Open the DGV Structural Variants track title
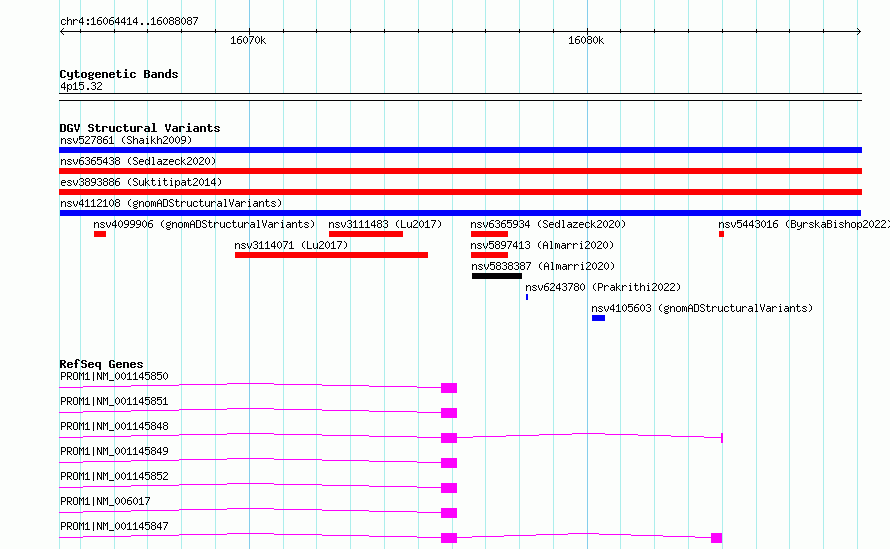The height and width of the screenshot is (549, 890). pyautogui.click(x=140, y=128)
